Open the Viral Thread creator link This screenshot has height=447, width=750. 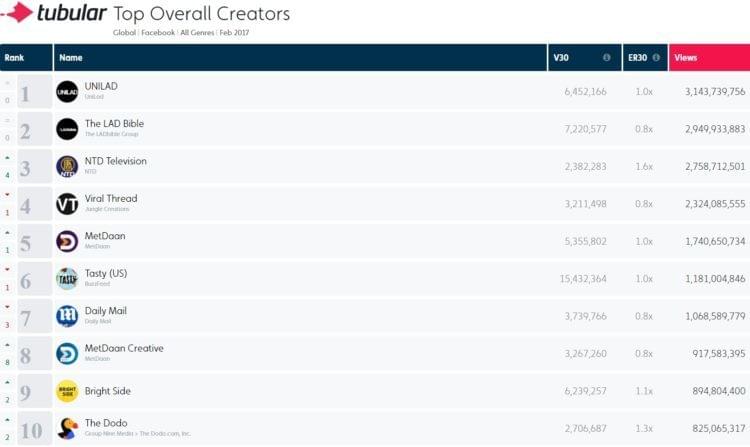pyautogui.click(x=111, y=198)
